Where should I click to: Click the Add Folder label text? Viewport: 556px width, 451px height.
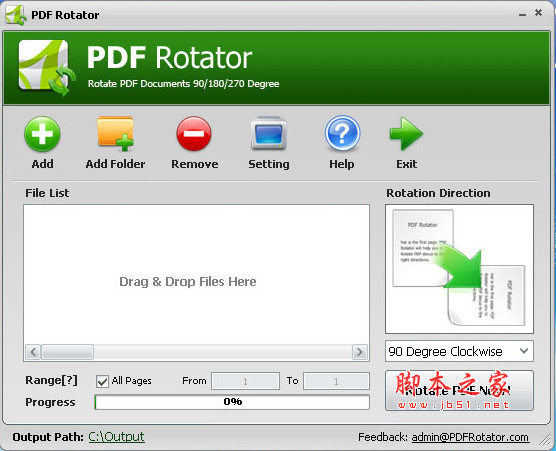(x=115, y=164)
